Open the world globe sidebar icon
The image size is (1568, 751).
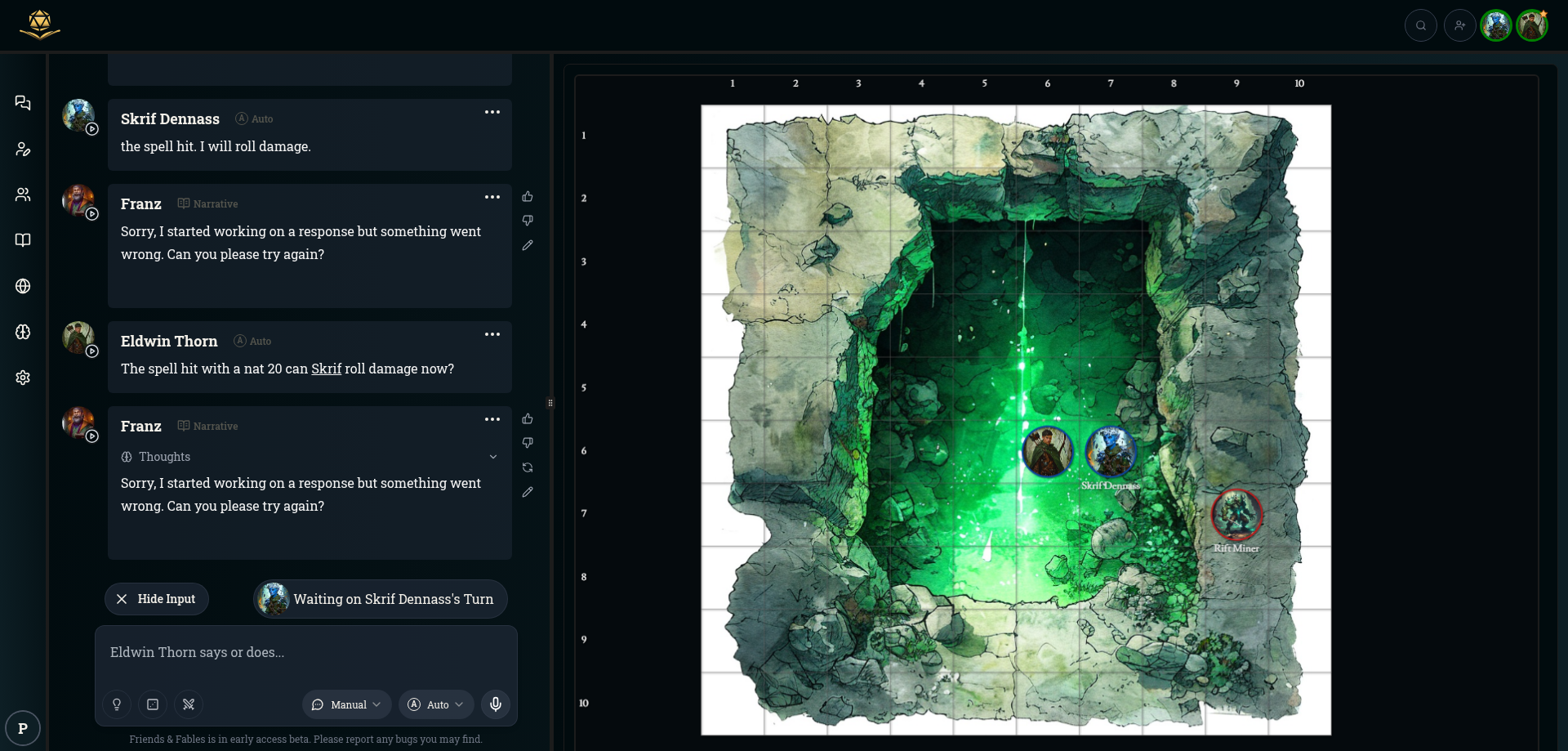23,286
